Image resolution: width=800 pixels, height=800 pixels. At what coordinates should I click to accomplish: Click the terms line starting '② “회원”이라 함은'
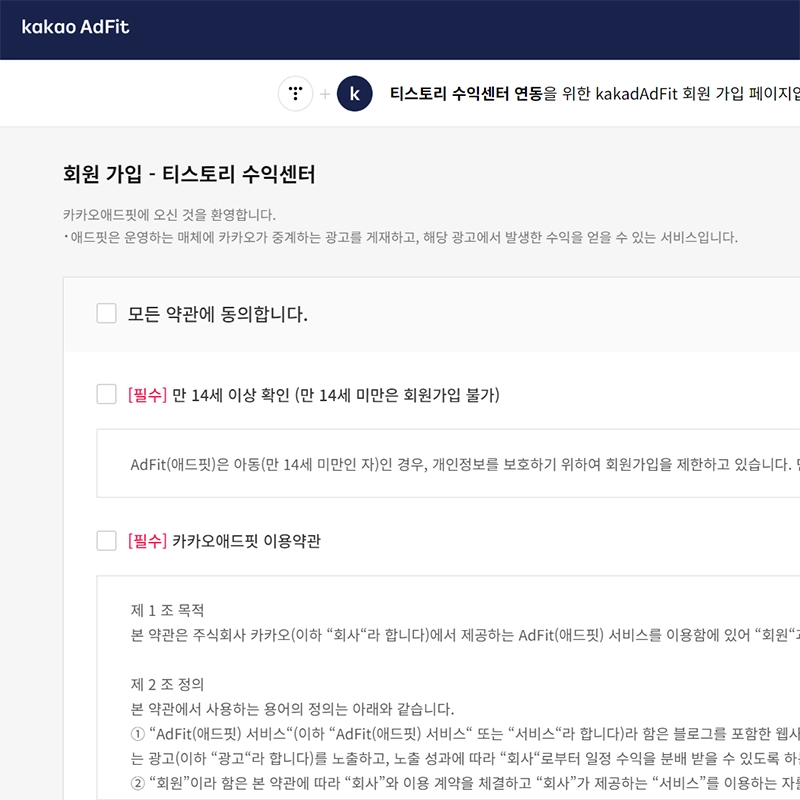(465, 783)
